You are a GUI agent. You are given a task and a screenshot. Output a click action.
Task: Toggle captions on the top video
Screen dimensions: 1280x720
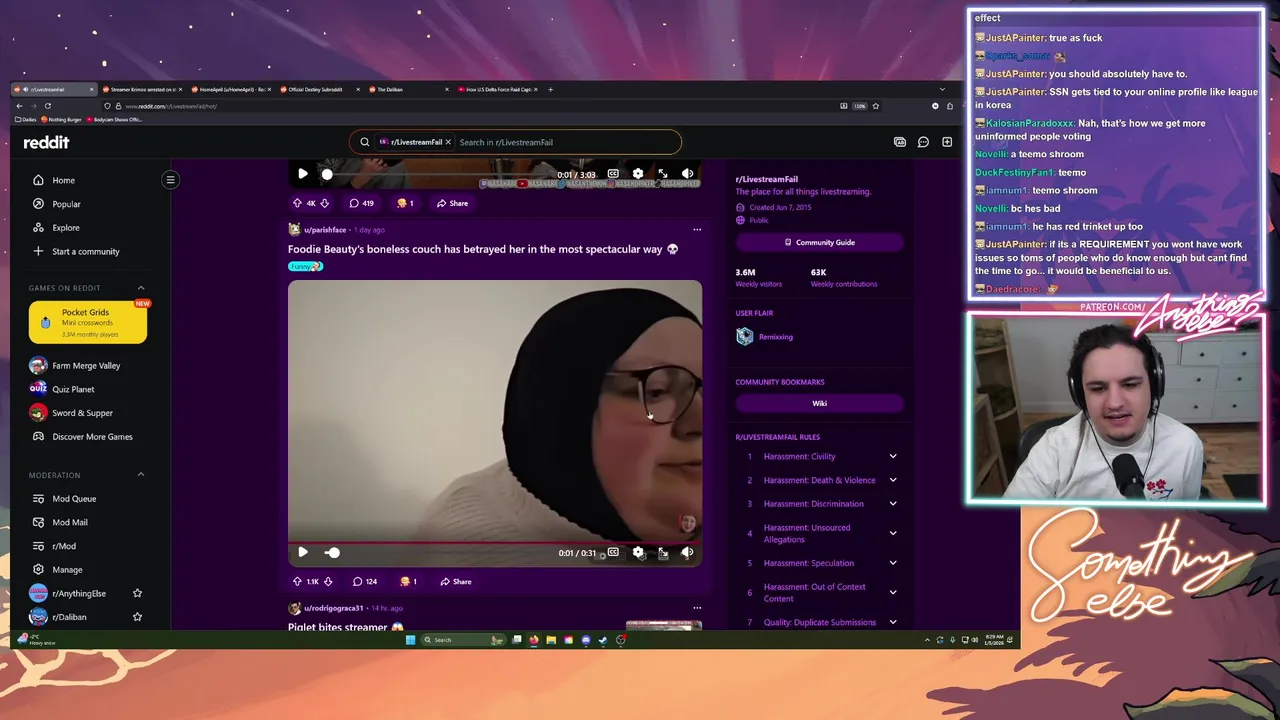[613, 174]
